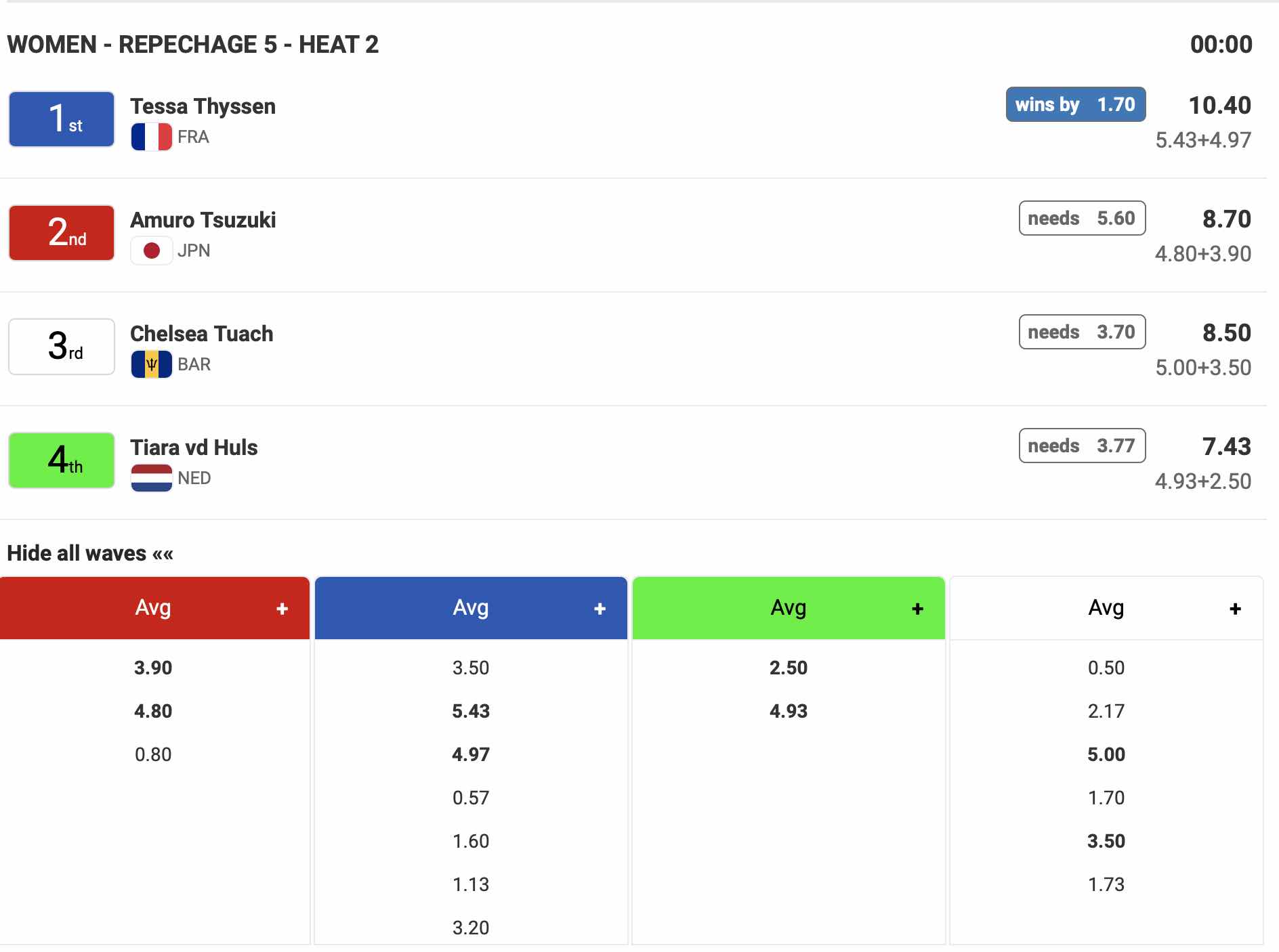Click the 'needs 5.60' badge
Viewport: 1279px width, 952px height.
pyautogui.click(x=1082, y=218)
